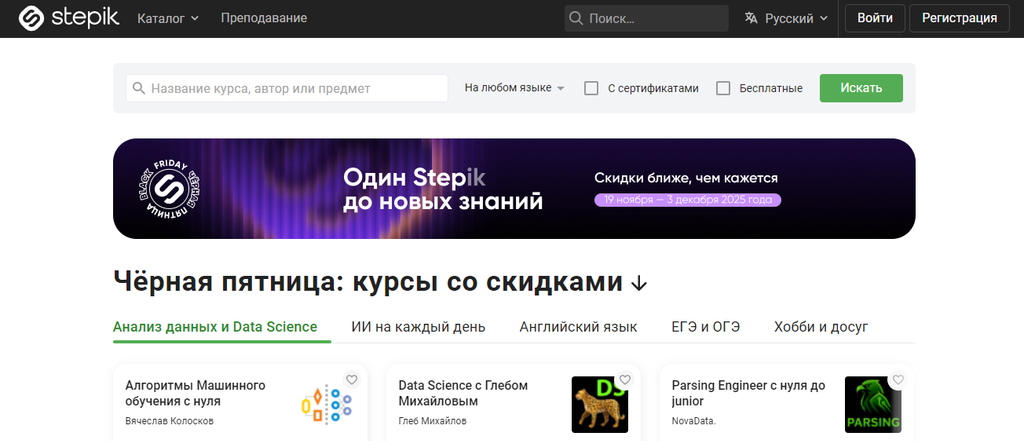This screenshot has height=441, width=1024.
Task: Switch to the Английский язык tab
Action: coord(579,327)
